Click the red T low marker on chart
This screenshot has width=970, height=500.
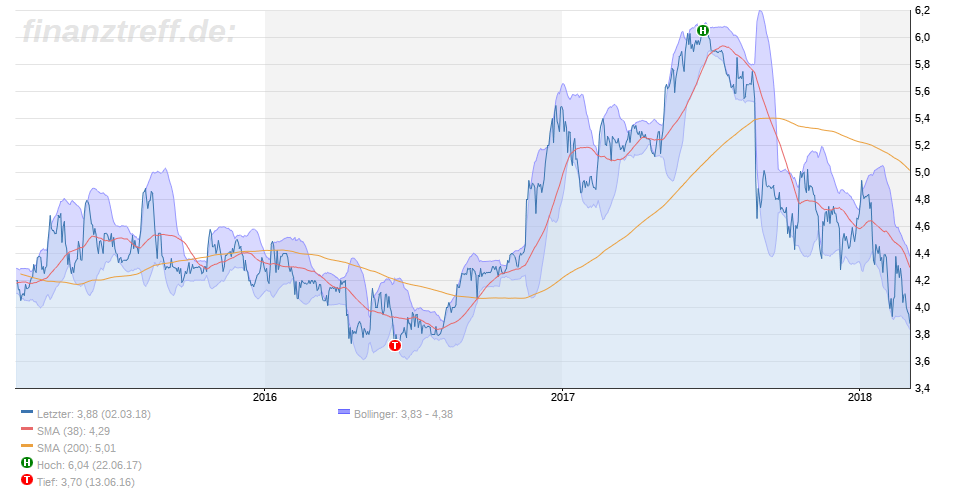click(394, 346)
